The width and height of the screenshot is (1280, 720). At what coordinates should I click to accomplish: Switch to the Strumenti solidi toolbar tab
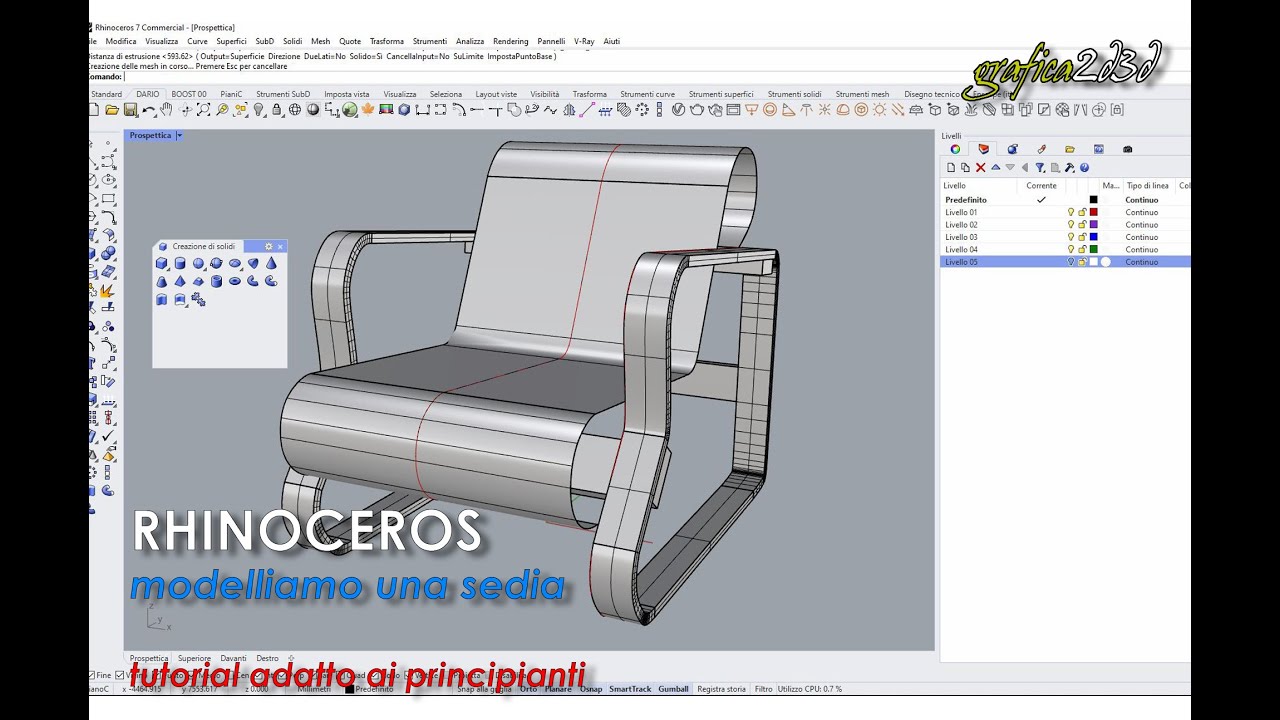(794, 94)
